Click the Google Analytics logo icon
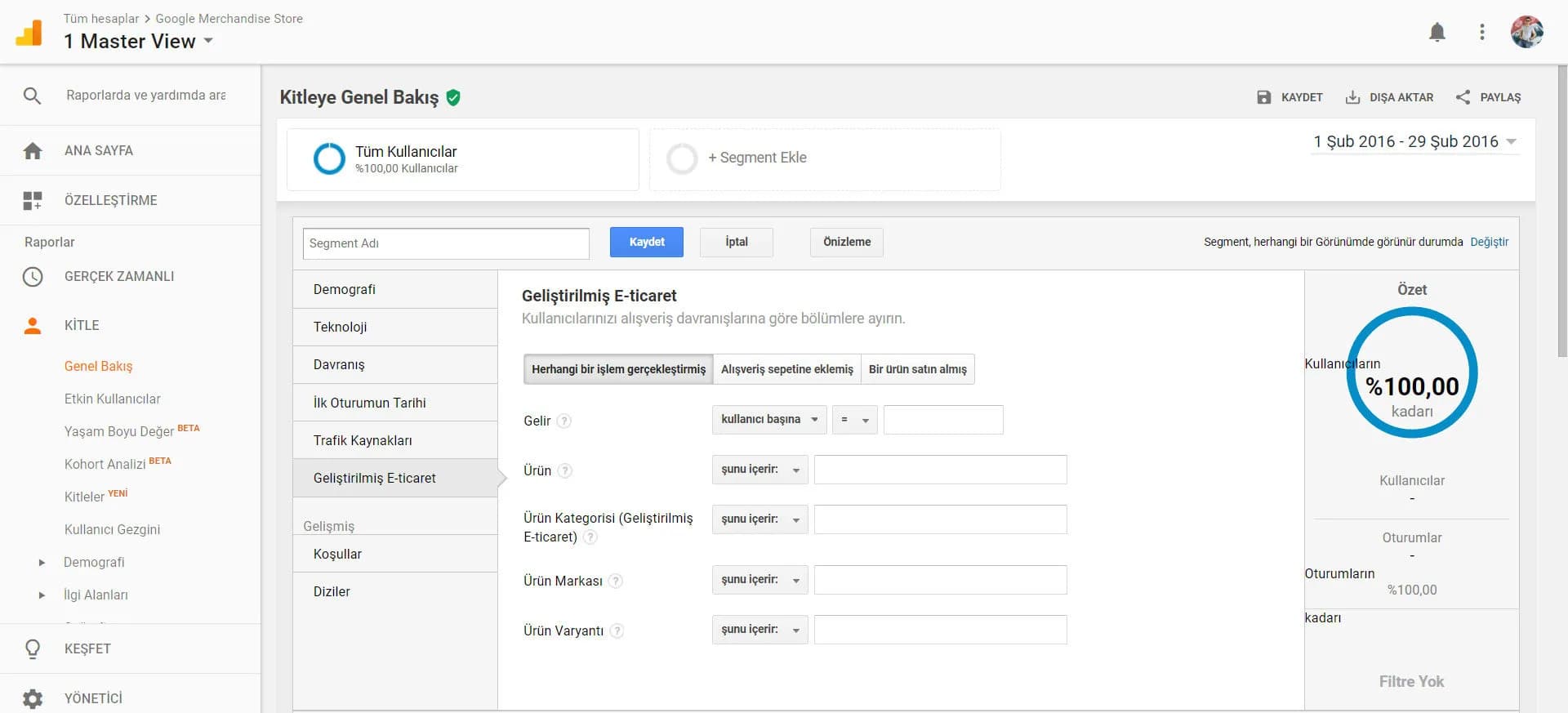 (x=29, y=33)
